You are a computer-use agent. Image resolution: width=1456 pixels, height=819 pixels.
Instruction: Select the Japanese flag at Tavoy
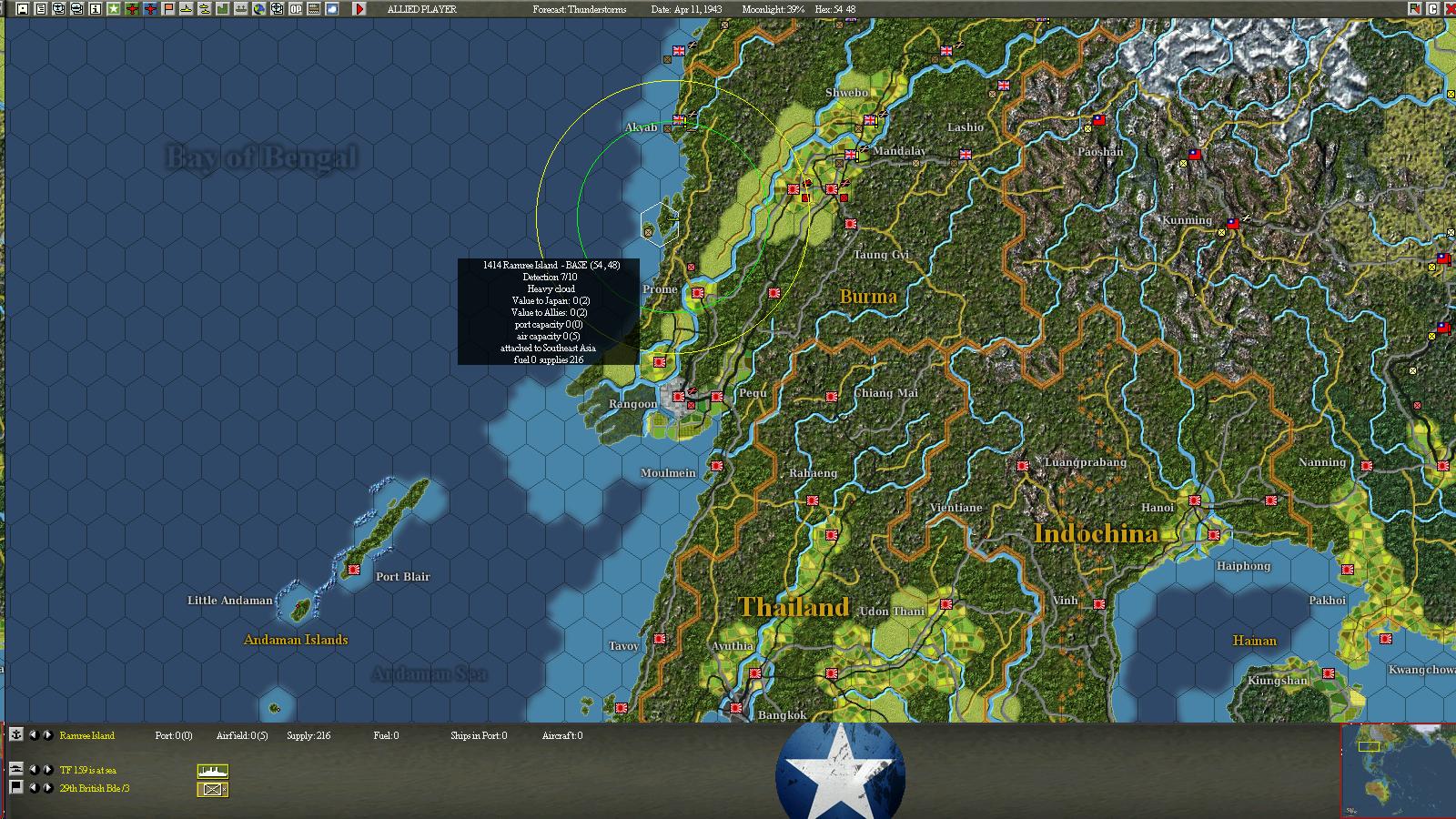pyautogui.click(x=659, y=640)
